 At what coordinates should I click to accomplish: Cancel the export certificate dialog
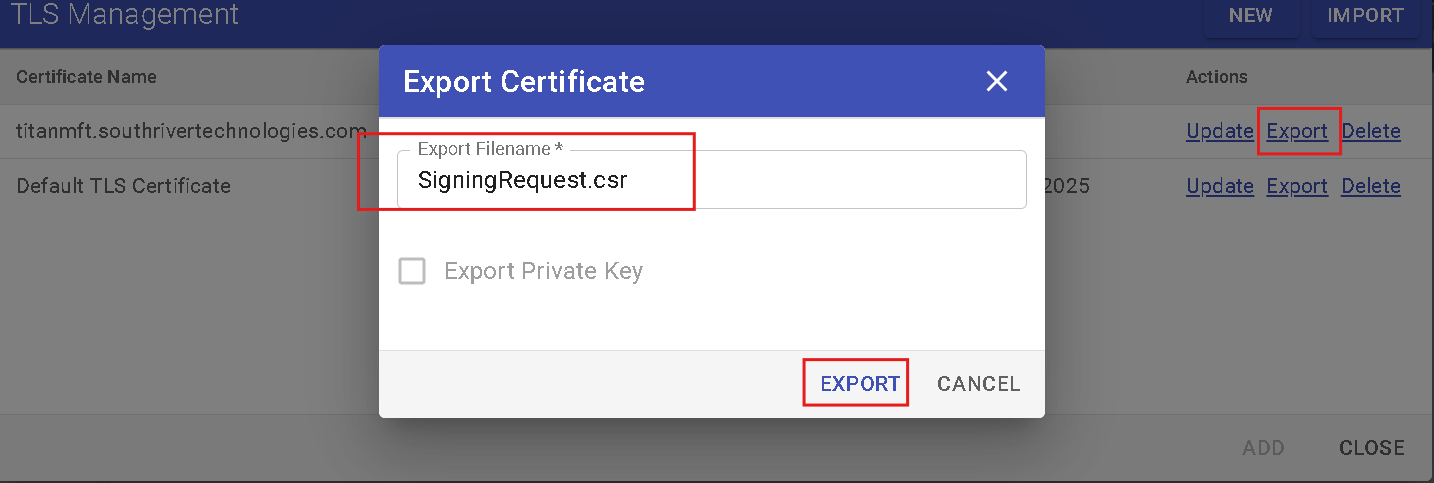(978, 384)
